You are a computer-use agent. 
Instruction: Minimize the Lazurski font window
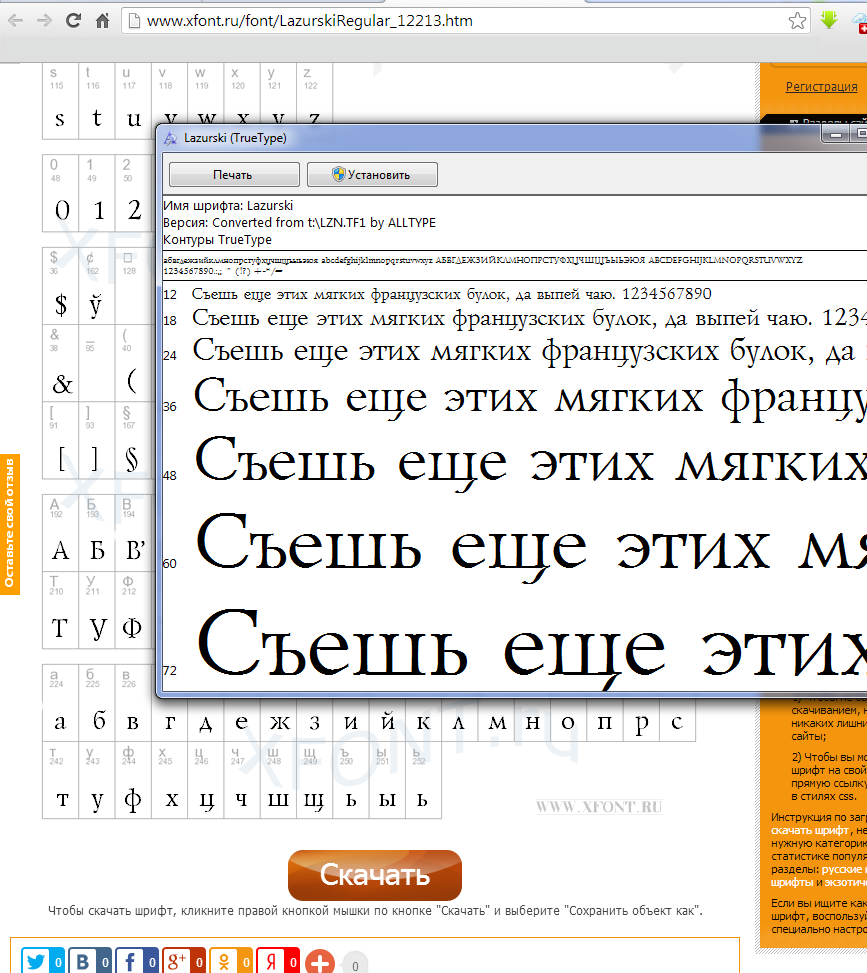coord(835,133)
